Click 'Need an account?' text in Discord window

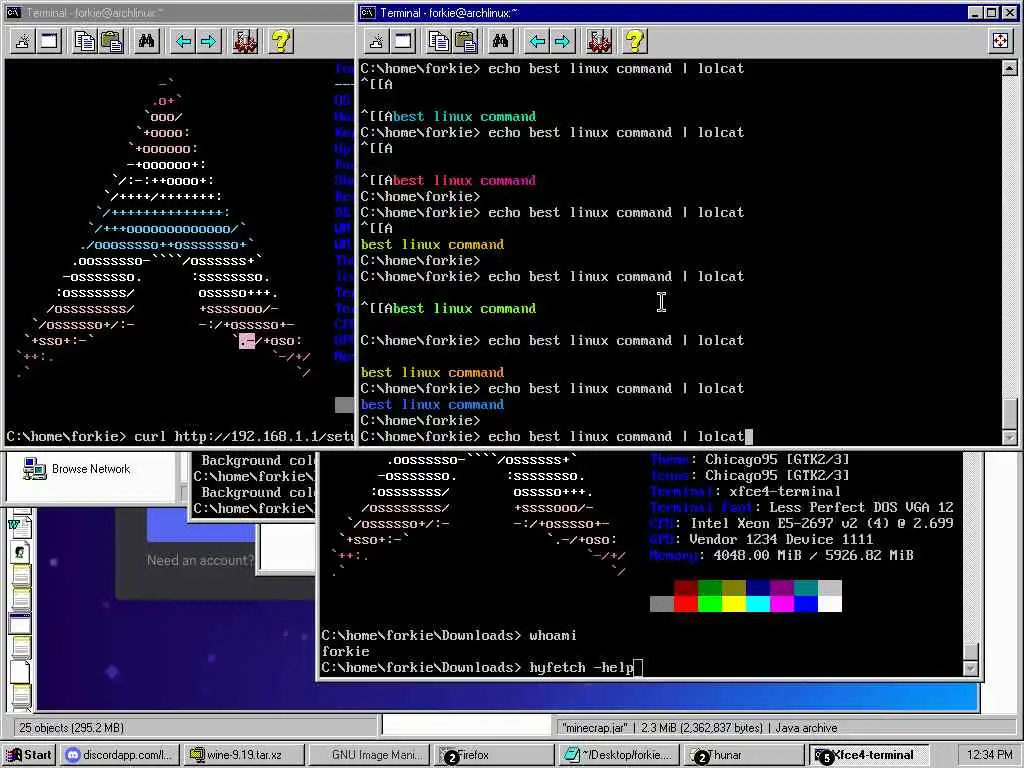(200, 560)
